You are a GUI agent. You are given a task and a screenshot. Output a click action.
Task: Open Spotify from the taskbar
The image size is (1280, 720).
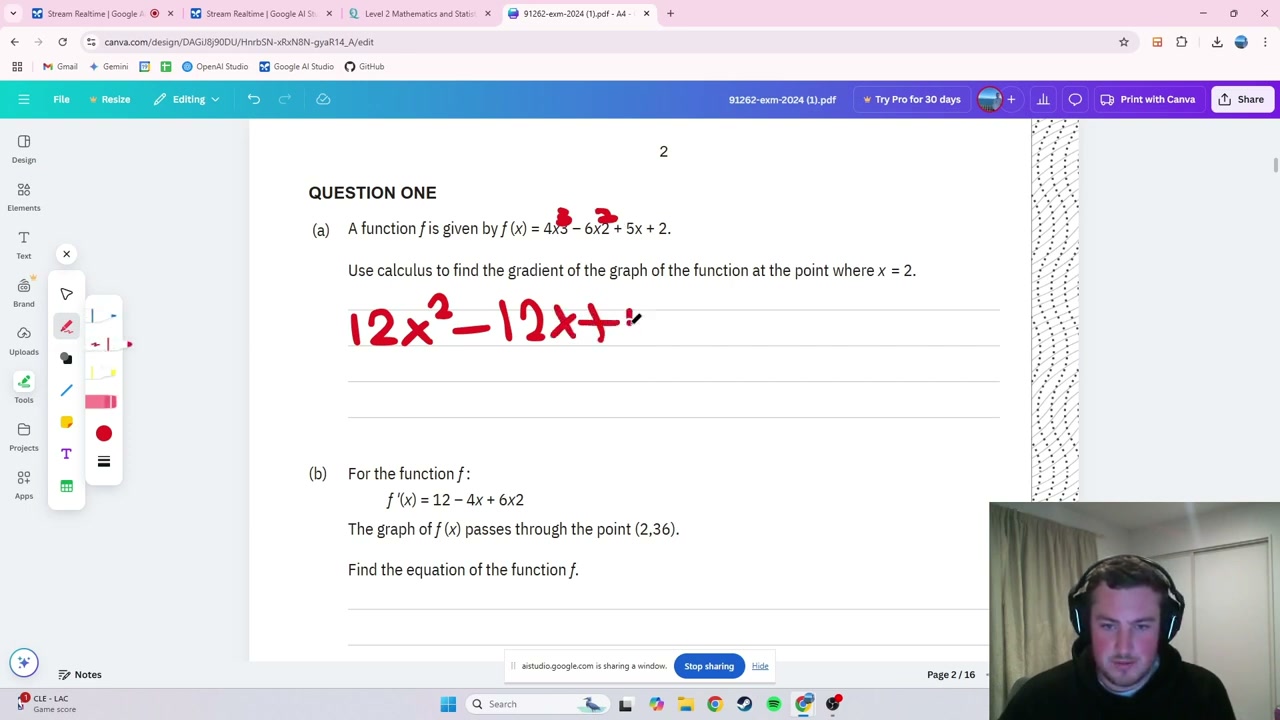[774, 704]
